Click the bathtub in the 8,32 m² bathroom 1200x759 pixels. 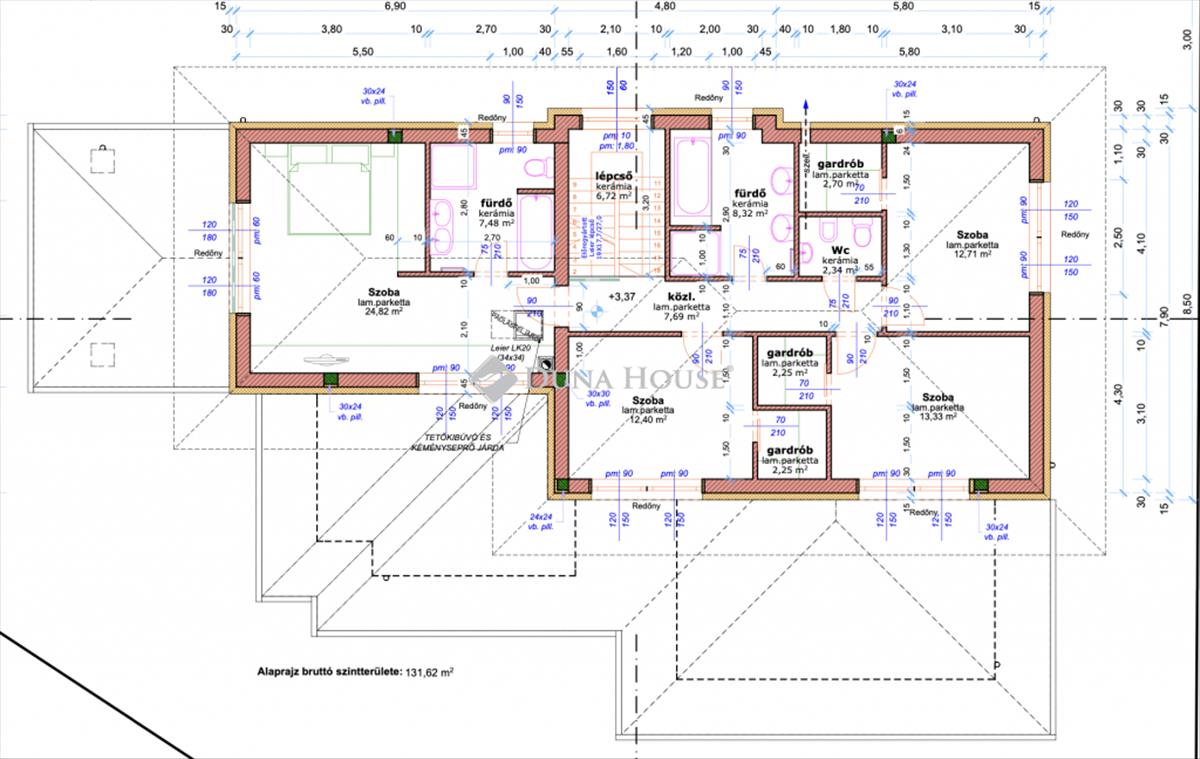pos(690,179)
